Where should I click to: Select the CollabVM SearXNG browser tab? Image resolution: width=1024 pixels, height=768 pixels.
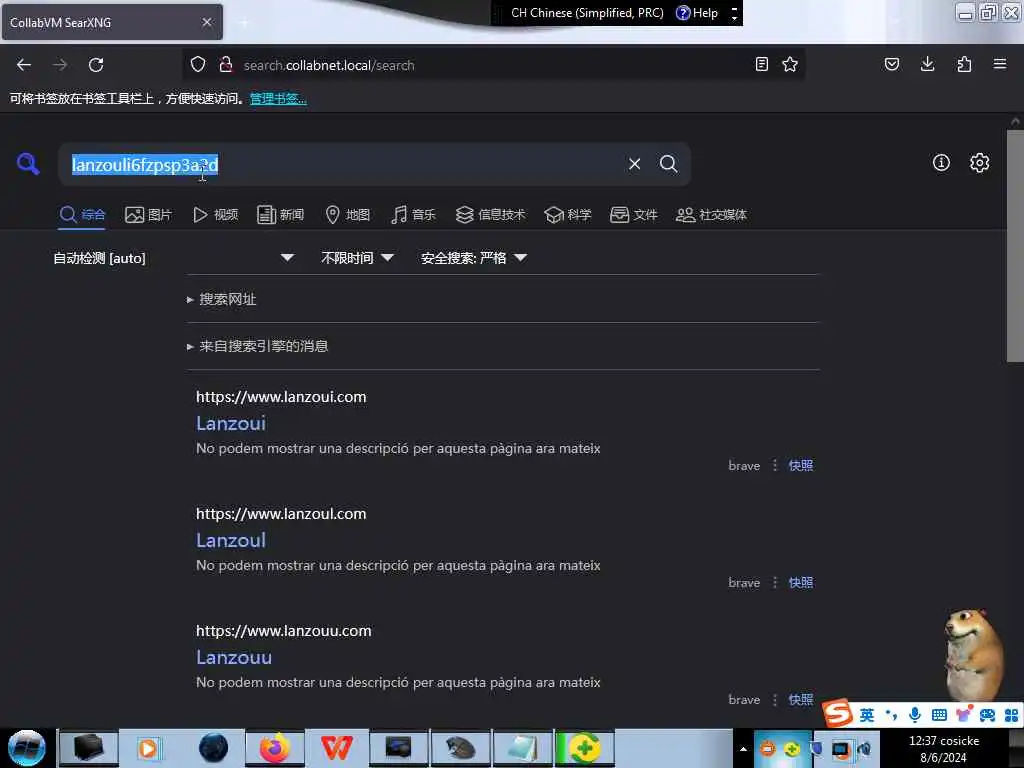click(112, 22)
